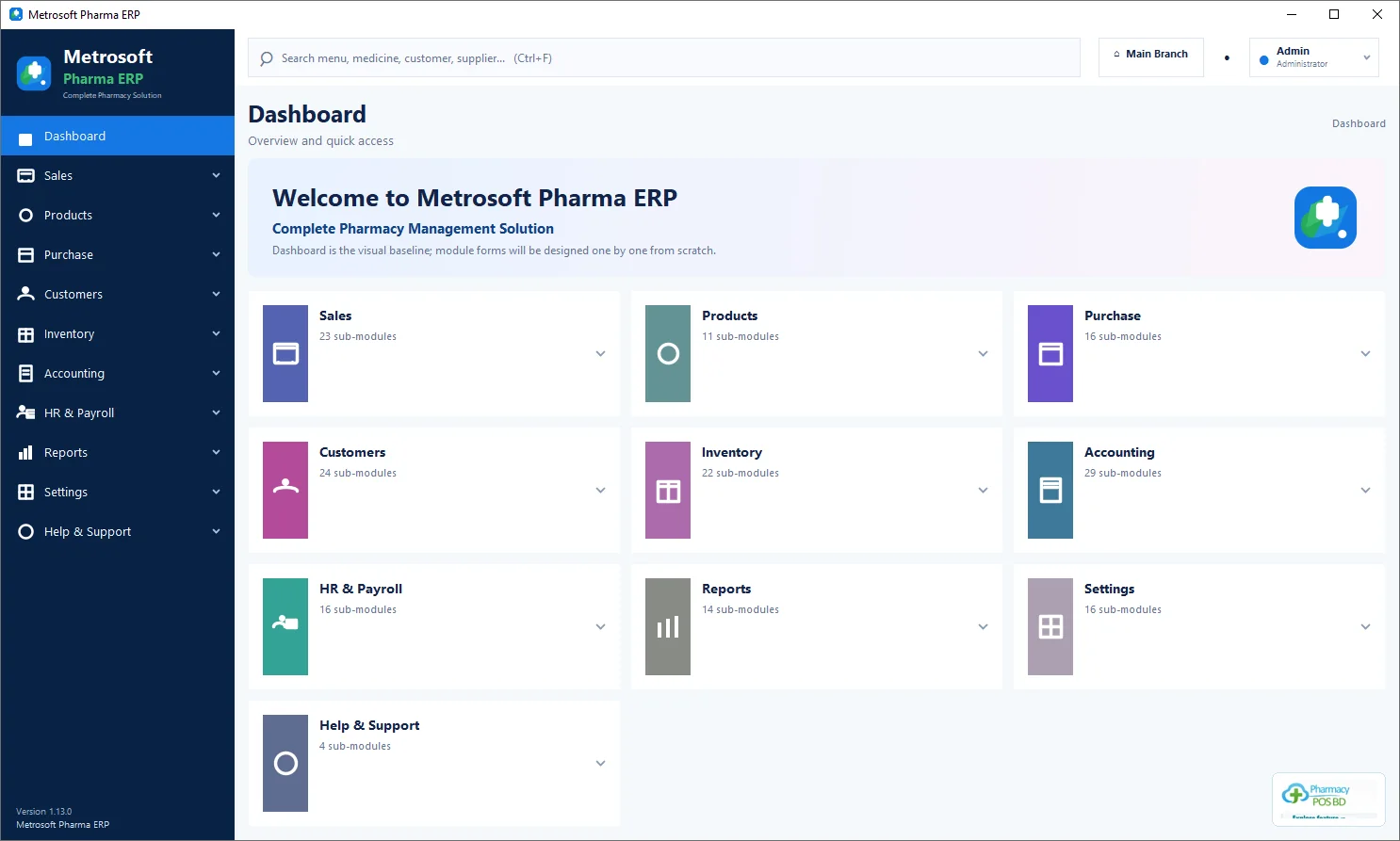
Task: Expand the Help & Support tile chevron
Action: [600, 764]
